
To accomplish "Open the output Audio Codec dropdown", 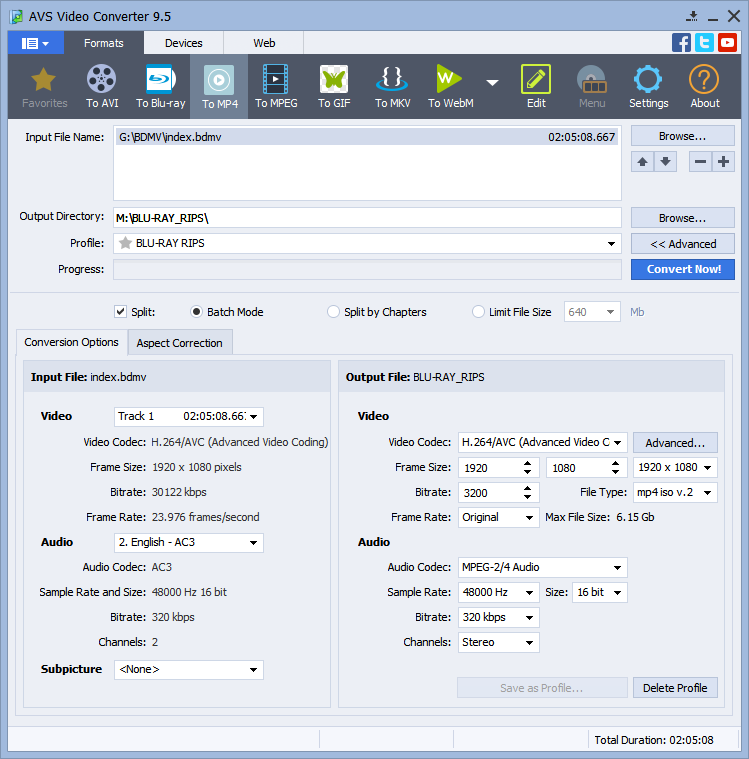I will pyautogui.click(x=617, y=567).
